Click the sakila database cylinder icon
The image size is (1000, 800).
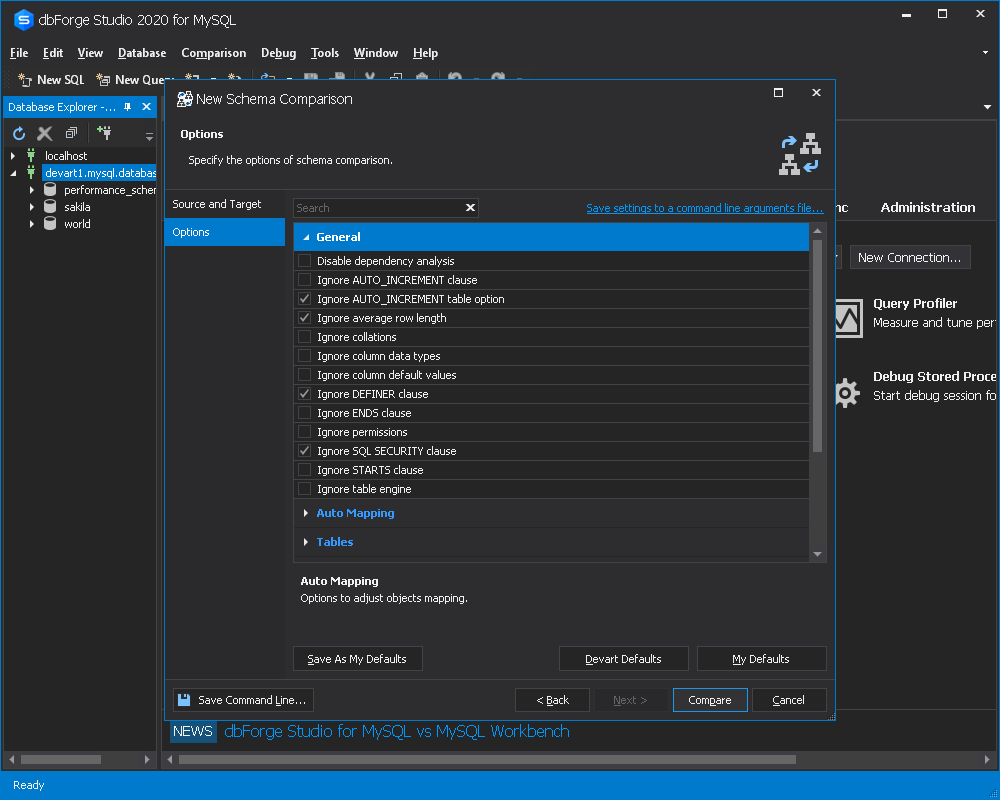pos(50,206)
